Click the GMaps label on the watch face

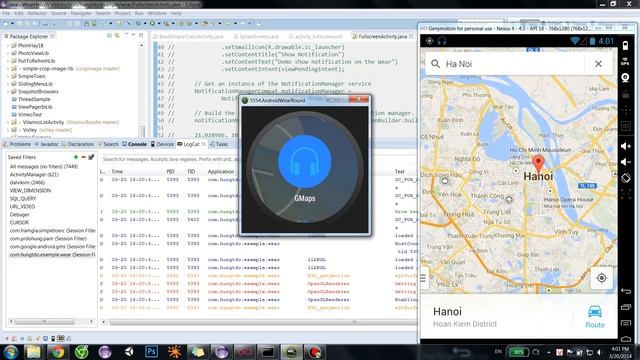point(304,198)
